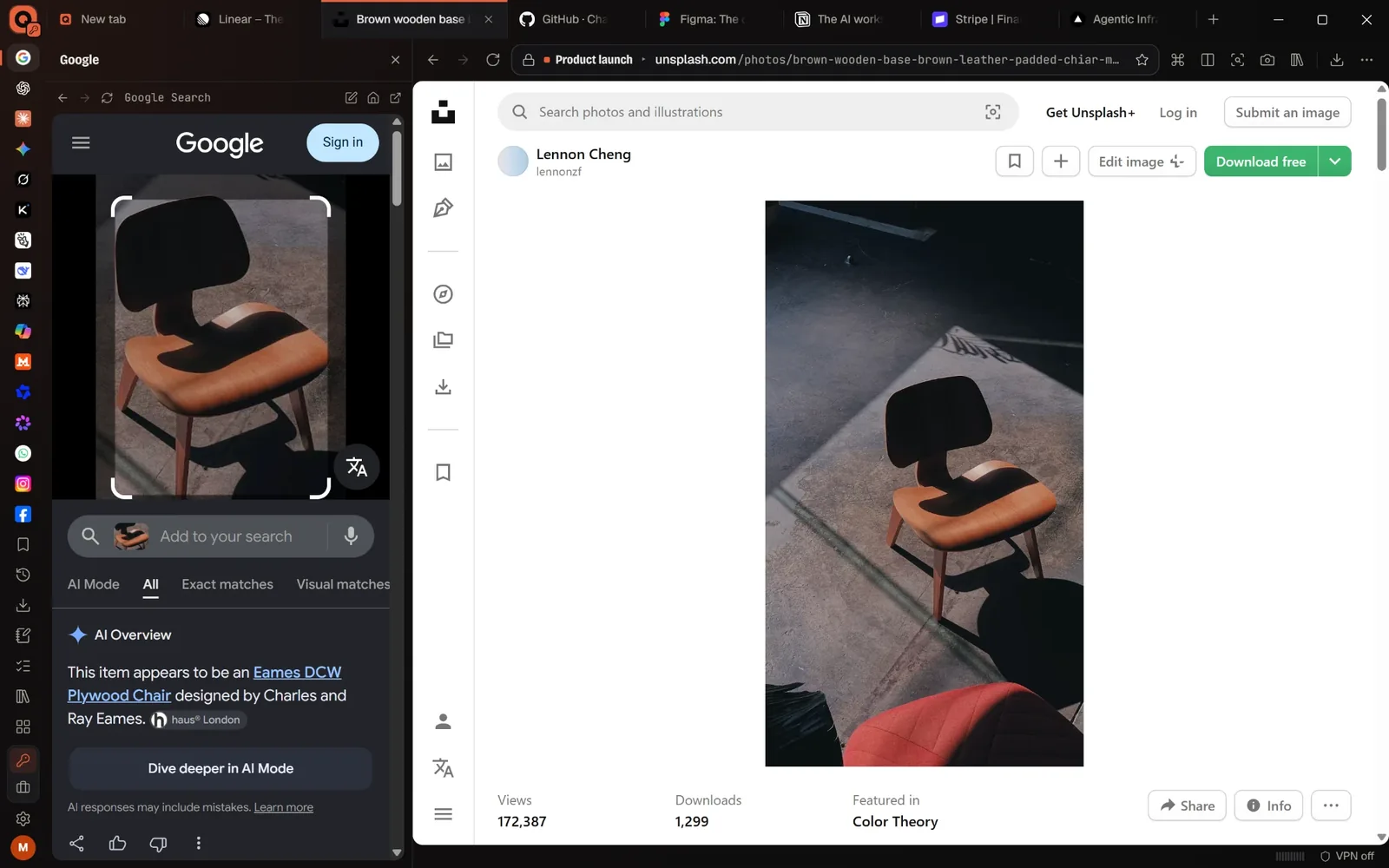Open Copilot from the browser sidebar

pos(23,331)
